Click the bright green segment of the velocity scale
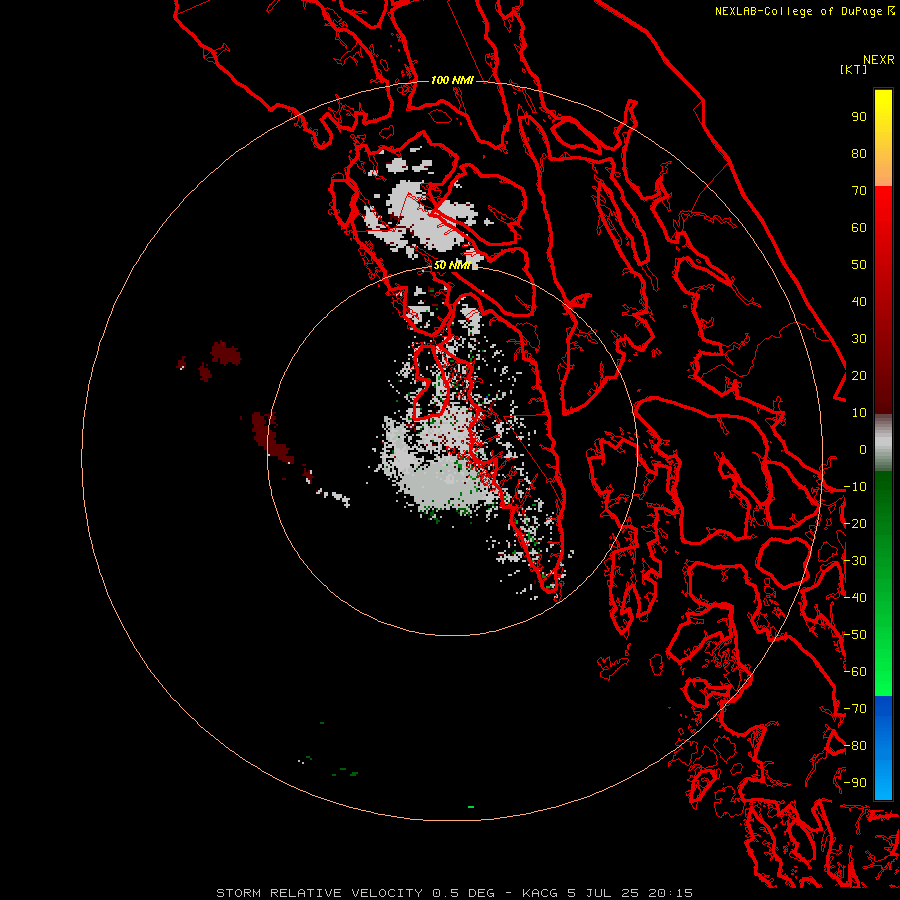The height and width of the screenshot is (900, 900). click(883, 584)
